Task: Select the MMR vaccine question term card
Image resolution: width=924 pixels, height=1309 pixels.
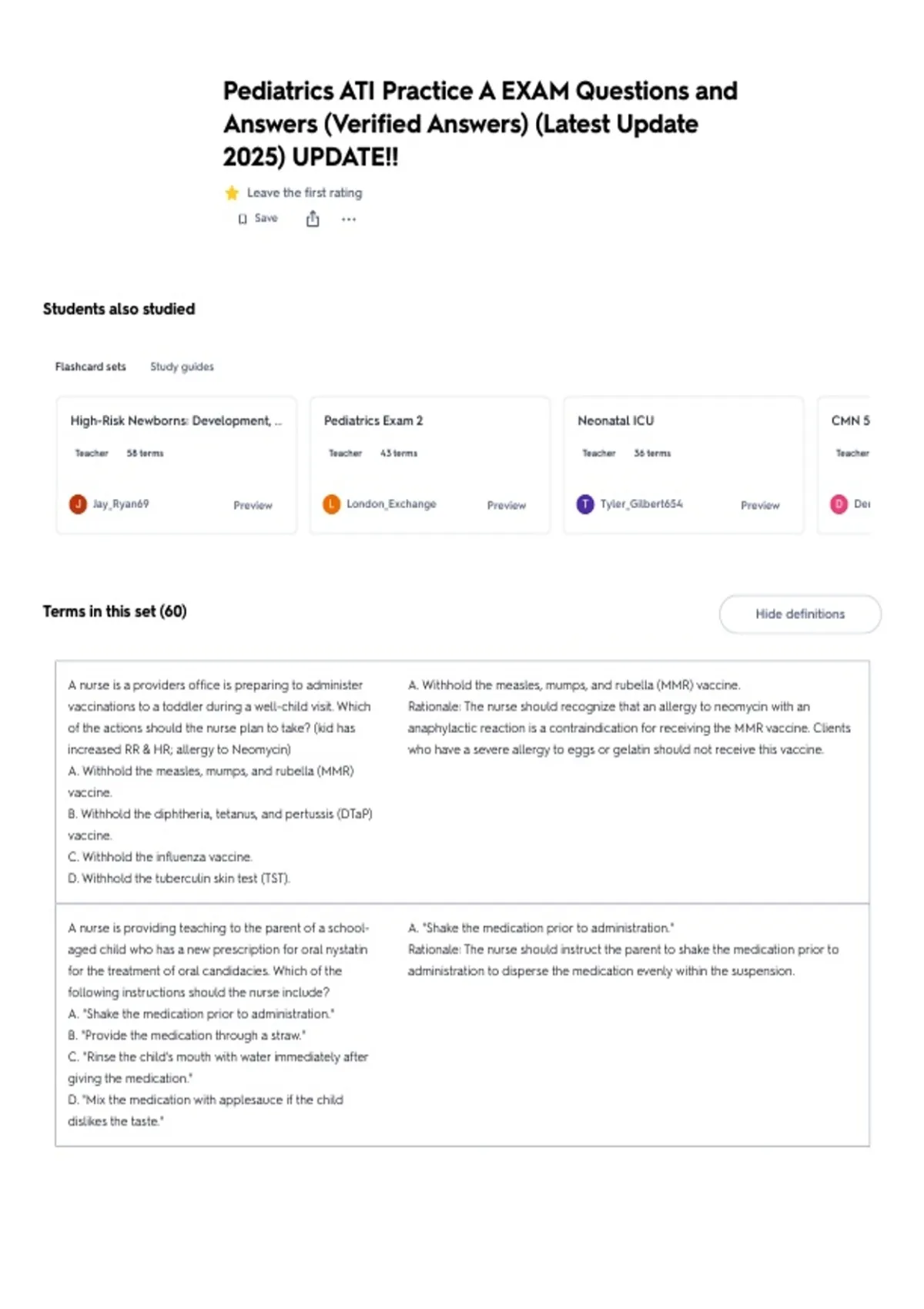Action: tap(463, 782)
